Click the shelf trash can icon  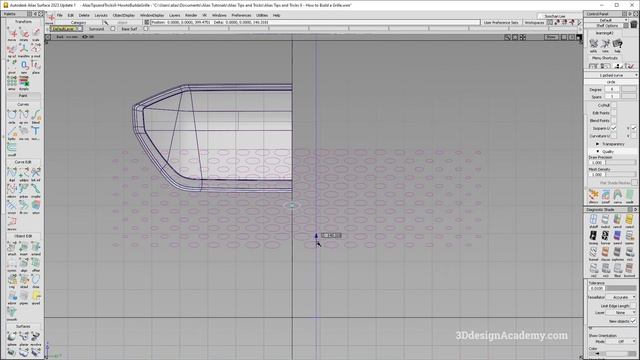[x=633, y=25]
